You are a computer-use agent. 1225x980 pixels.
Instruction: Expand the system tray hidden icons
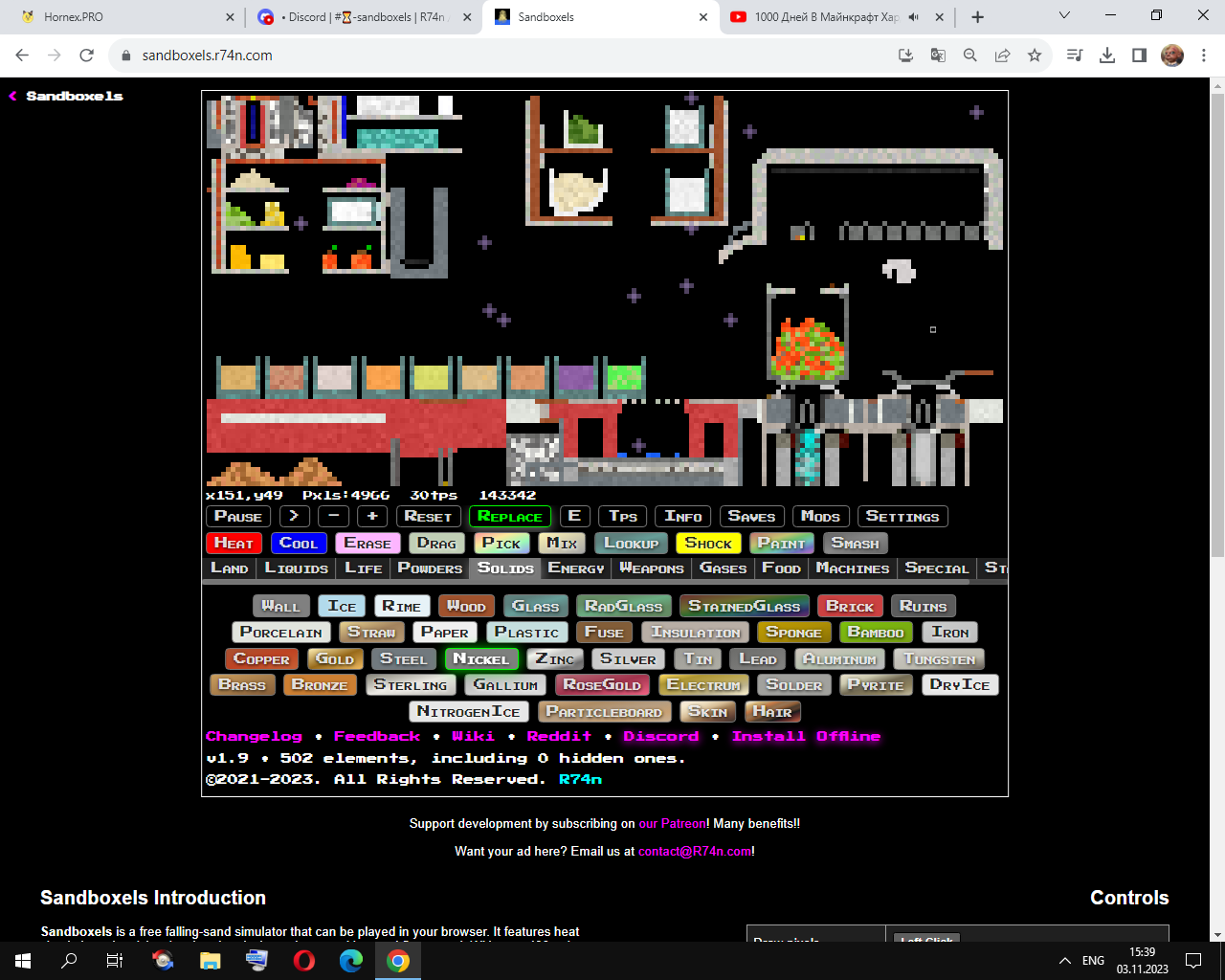[x=1064, y=961]
